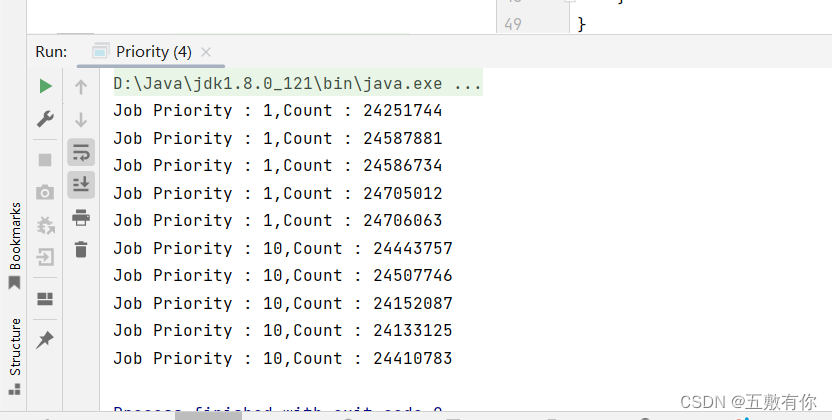Image resolution: width=832 pixels, height=420 pixels.
Task: Click the line with Count 24706063
Action: point(278,220)
